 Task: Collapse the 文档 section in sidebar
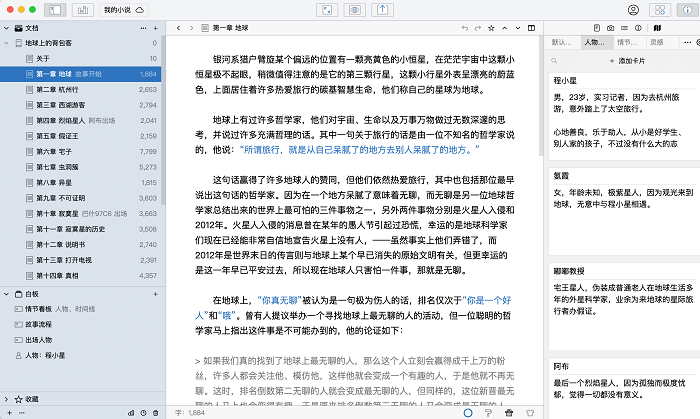point(6,28)
